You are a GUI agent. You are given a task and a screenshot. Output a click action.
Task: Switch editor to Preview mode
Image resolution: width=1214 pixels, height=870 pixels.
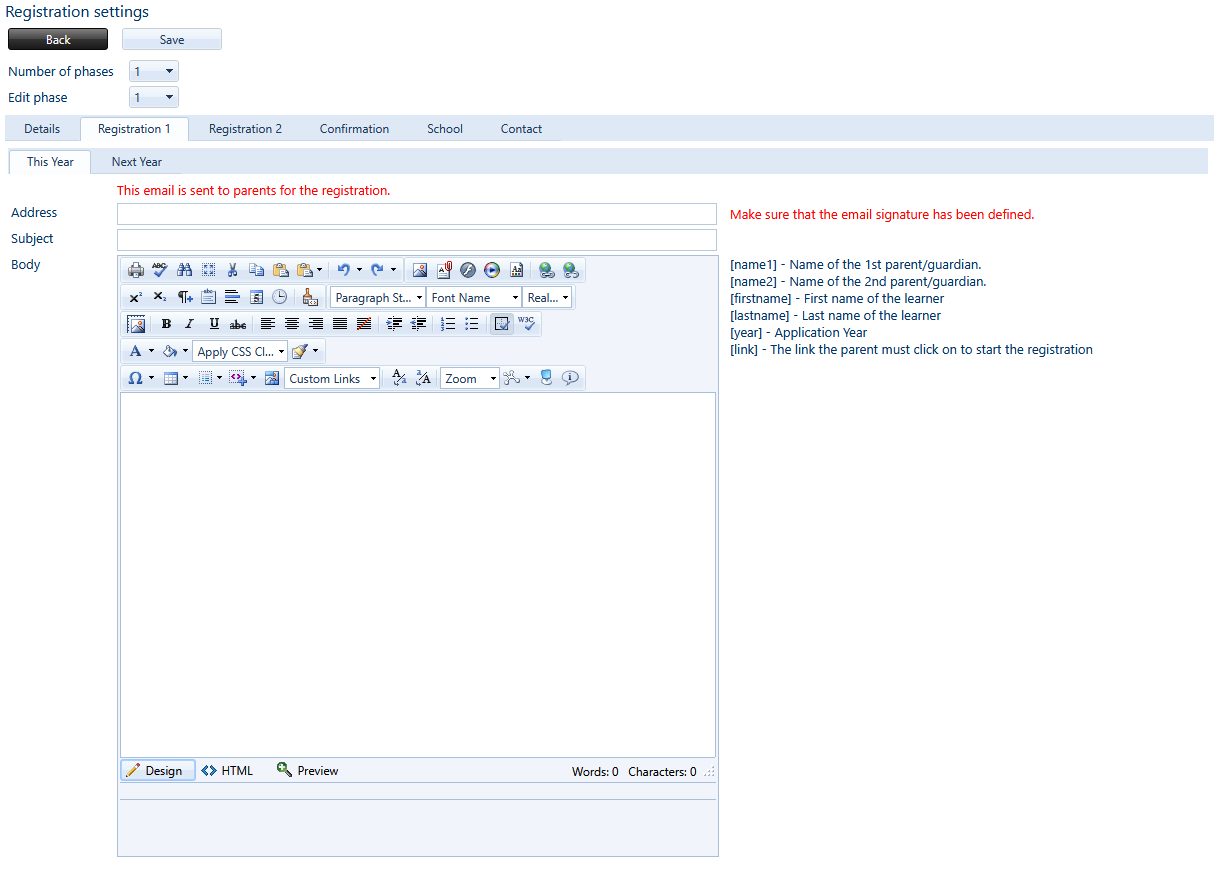tap(308, 771)
